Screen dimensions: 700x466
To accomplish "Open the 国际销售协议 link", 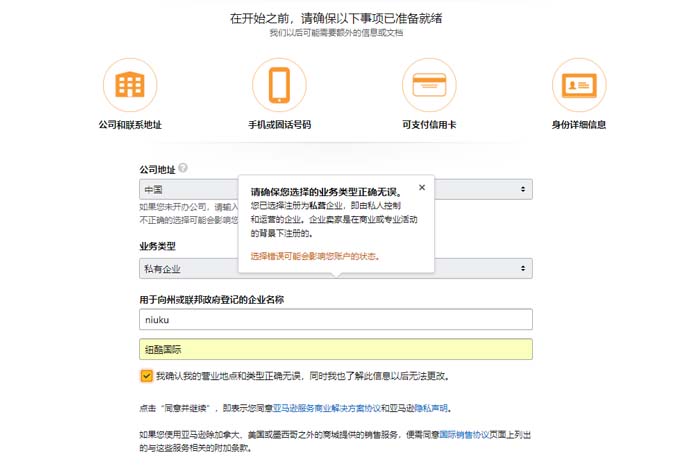I will (x=468, y=434).
